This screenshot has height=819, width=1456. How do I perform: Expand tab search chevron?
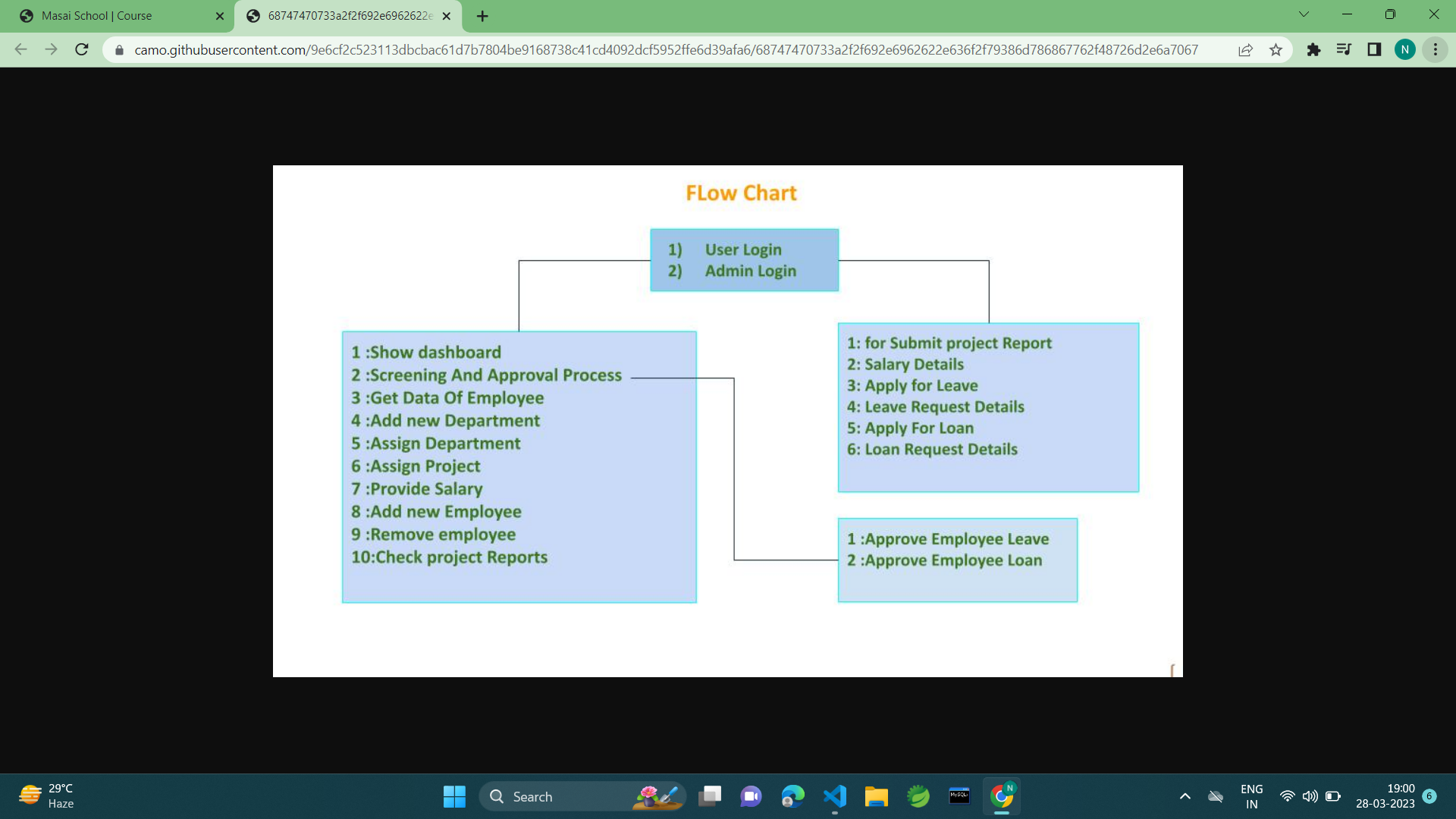tap(1304, 14)
